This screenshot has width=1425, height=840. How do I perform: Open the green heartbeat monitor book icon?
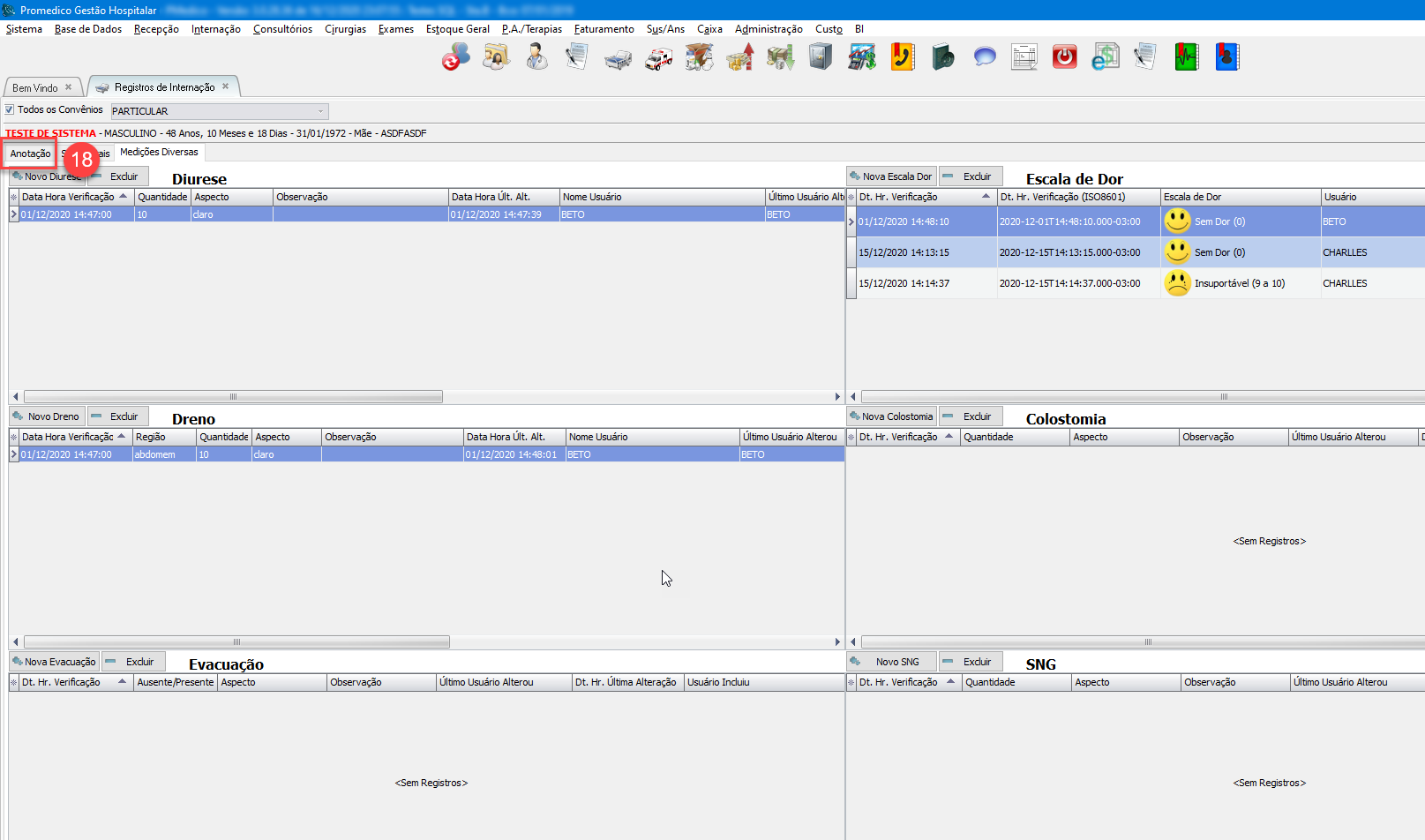1186,57
